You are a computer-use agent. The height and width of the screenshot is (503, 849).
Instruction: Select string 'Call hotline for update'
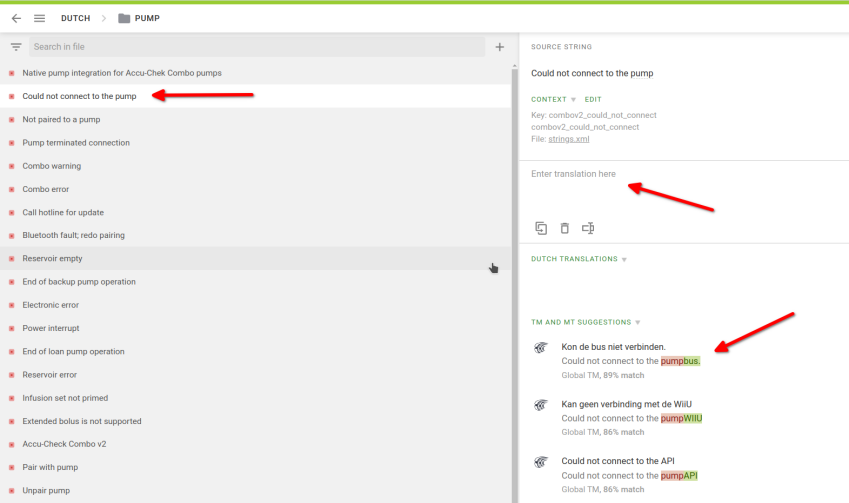point(63,213)
